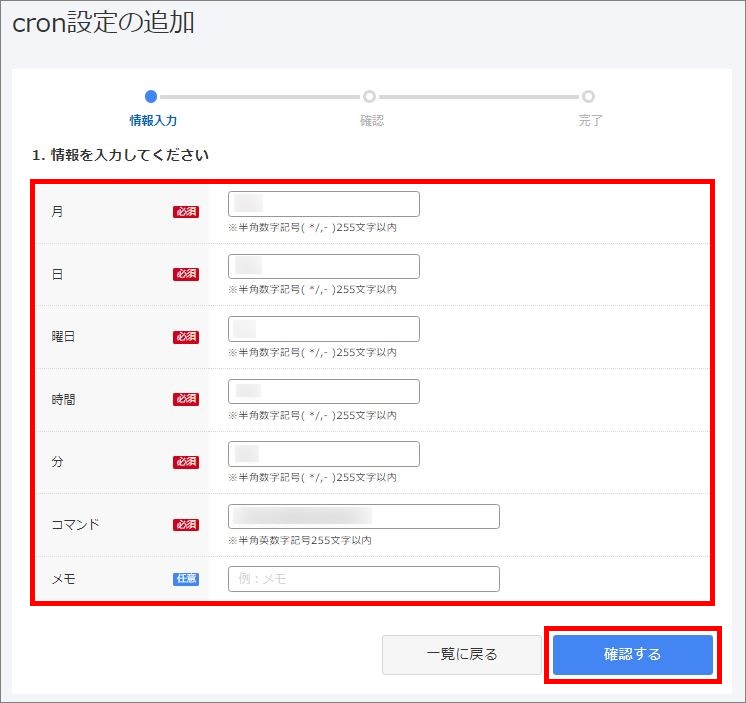The image size is (746, 703).
Task: Click the 情報入力 step label
Action: (153, 120)
